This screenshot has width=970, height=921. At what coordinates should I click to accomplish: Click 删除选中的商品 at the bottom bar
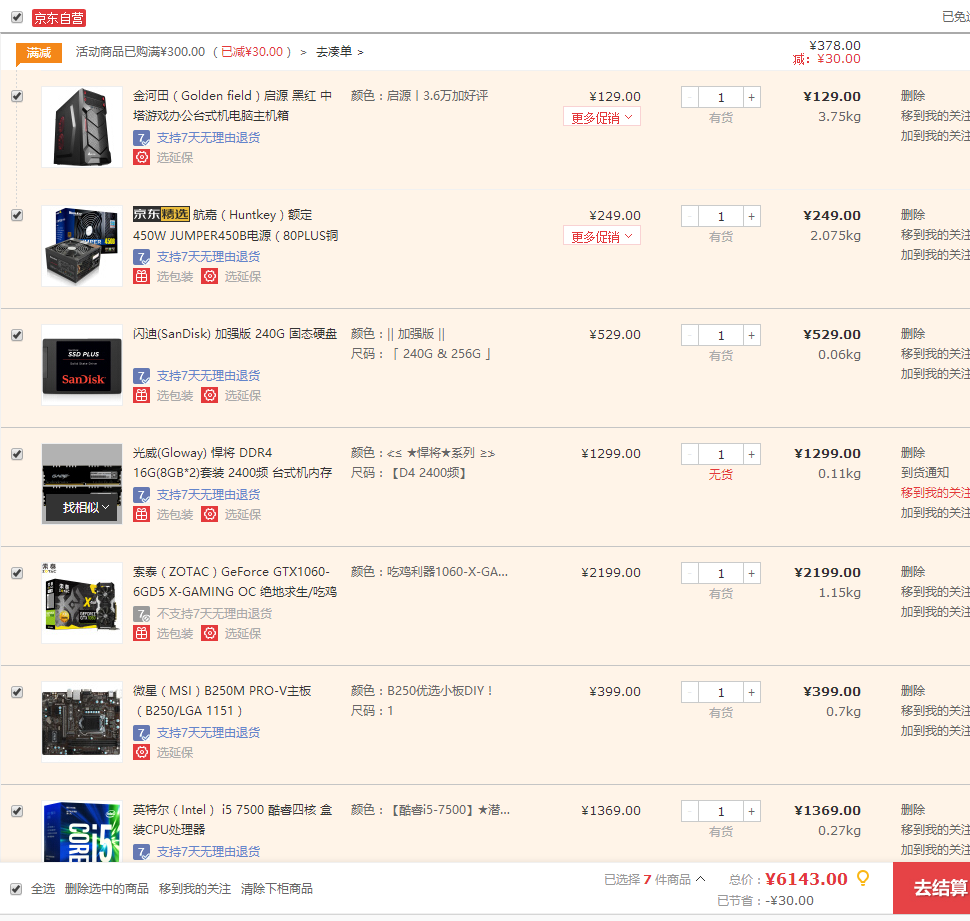(106, 889)
